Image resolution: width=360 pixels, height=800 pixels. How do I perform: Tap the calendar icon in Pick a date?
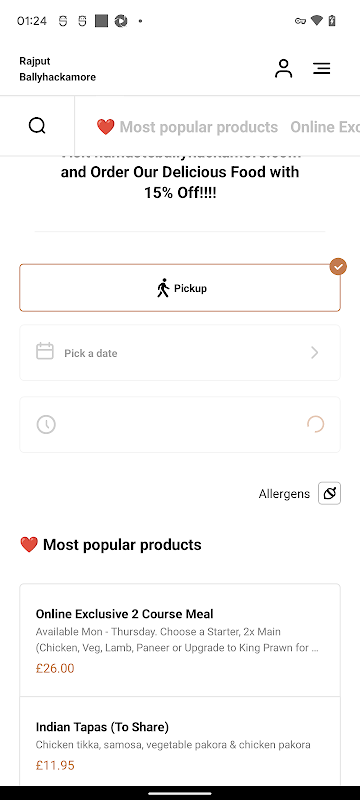click(x=45, y=352)
